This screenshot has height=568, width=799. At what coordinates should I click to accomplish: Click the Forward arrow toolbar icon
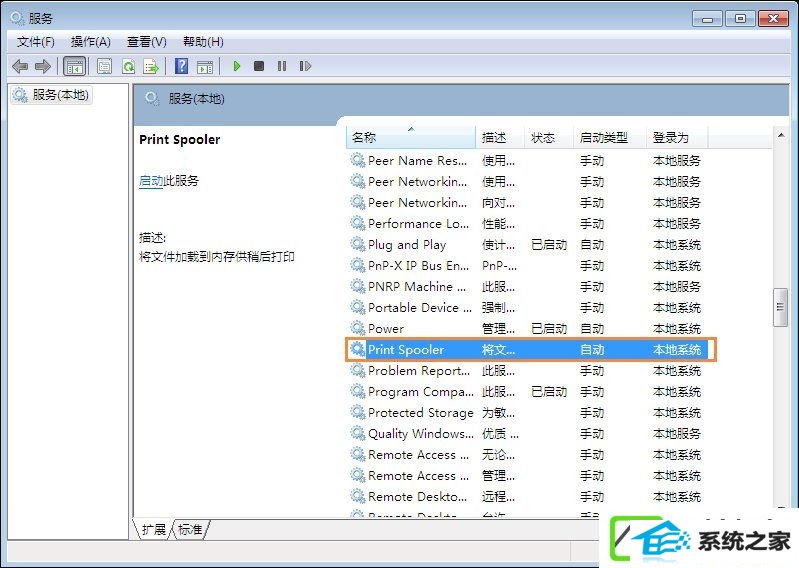pos(43,66)
